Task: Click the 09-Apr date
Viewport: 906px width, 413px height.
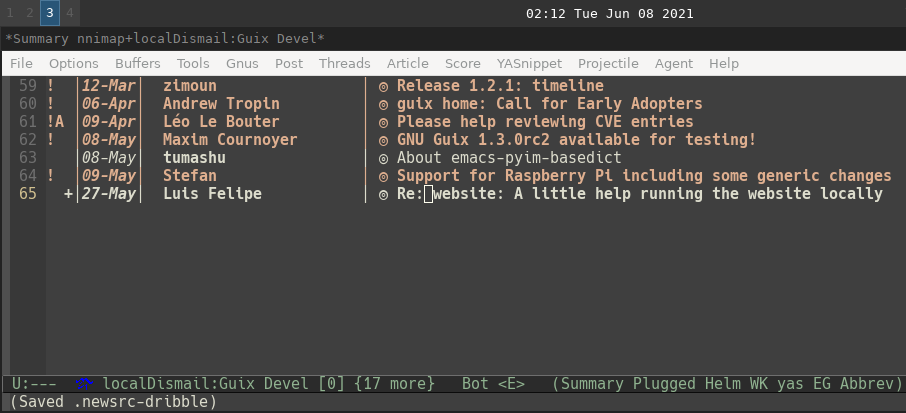Action: (109, 122)
